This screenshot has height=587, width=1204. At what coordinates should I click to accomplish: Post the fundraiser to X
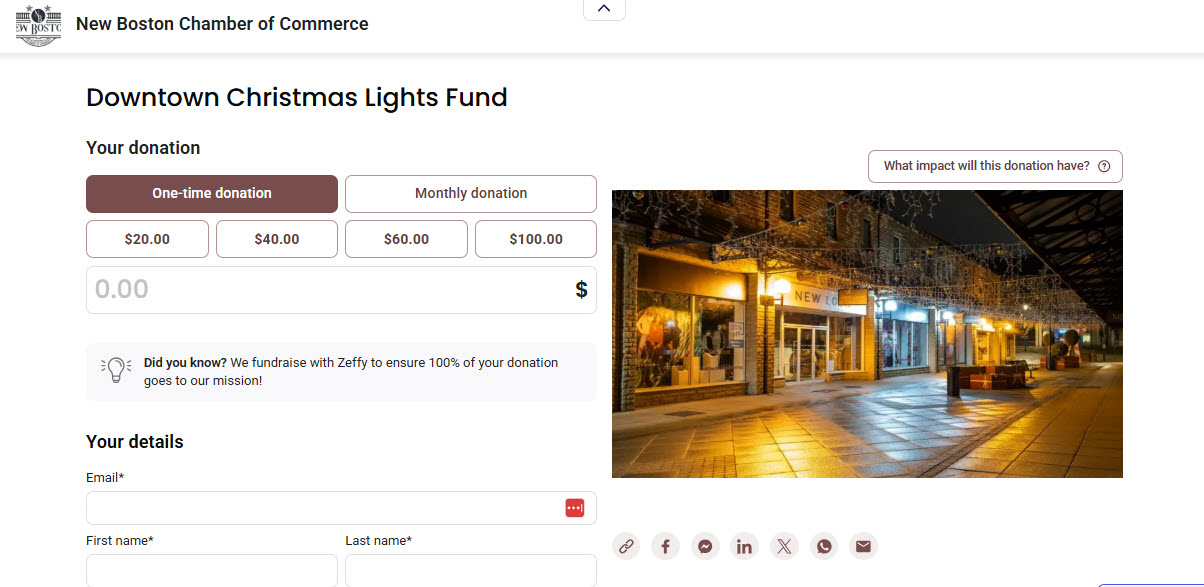784,546
